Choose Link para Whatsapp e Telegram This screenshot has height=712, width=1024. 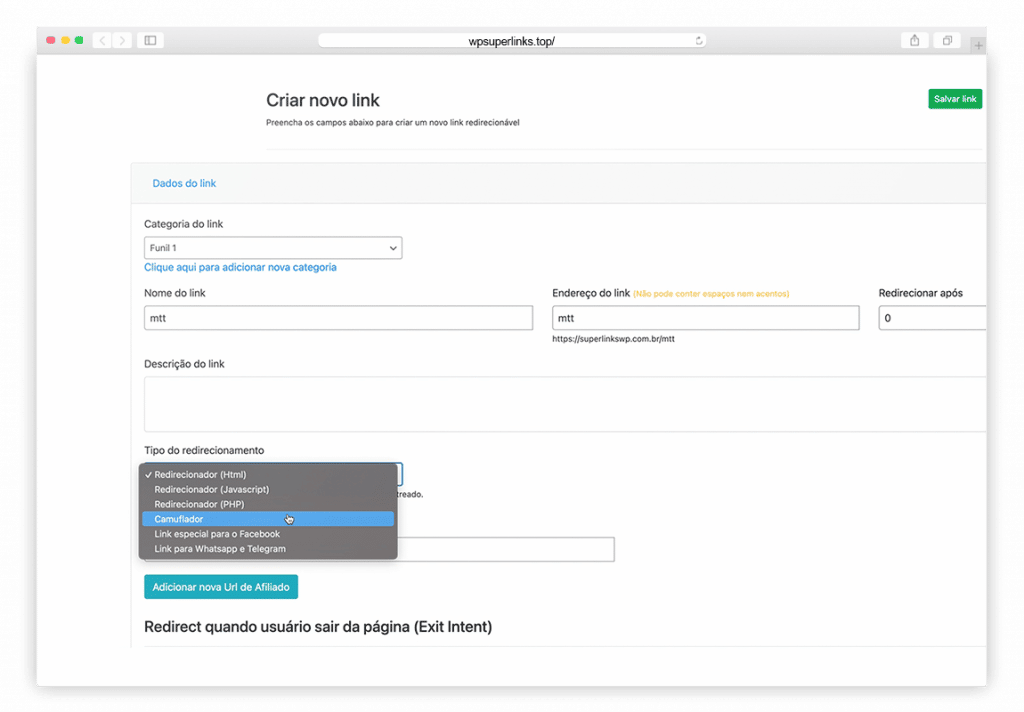coord(267,548)
